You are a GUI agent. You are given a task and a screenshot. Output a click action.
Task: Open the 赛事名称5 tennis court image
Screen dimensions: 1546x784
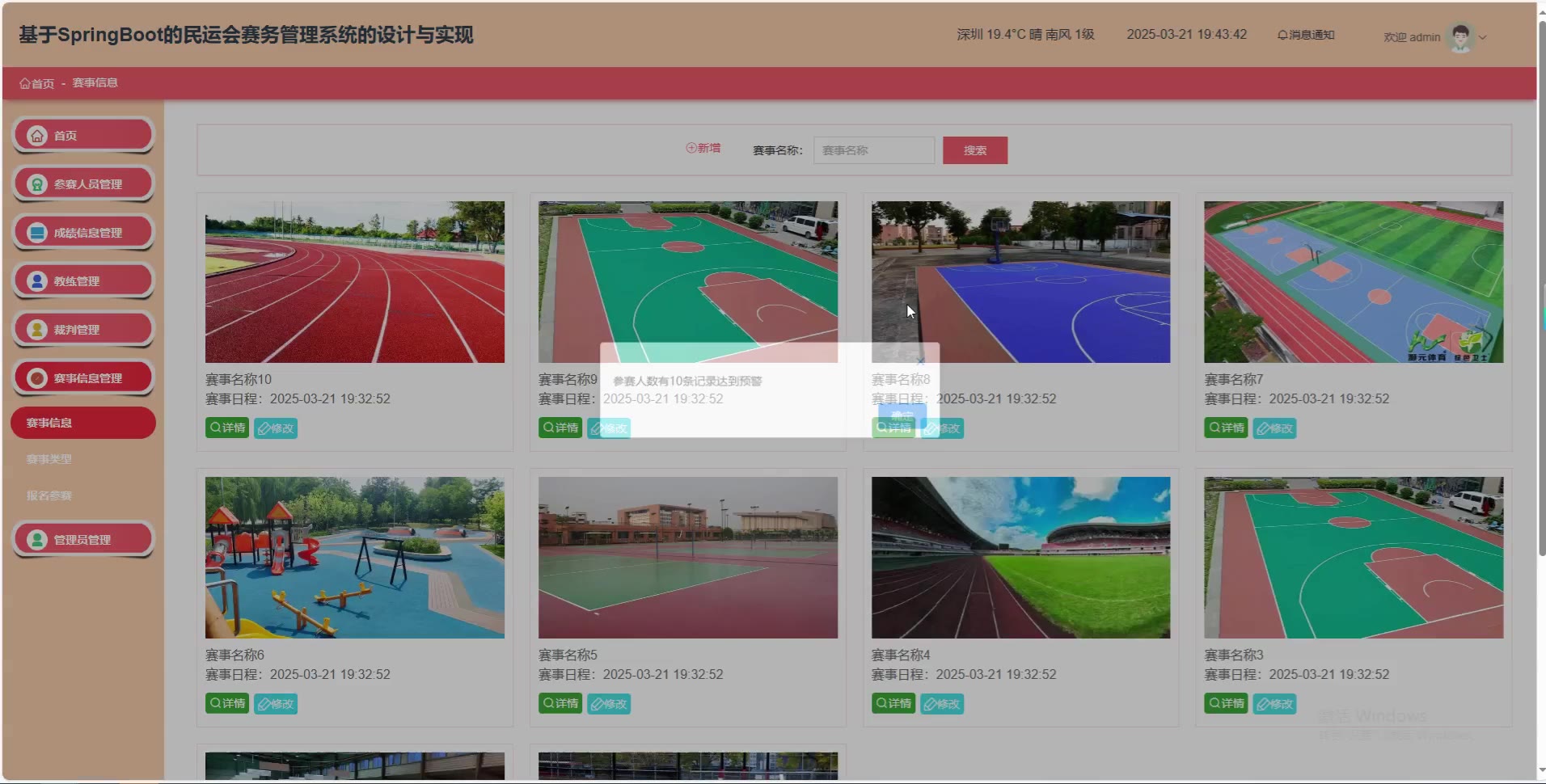click(x=688, y=558)
